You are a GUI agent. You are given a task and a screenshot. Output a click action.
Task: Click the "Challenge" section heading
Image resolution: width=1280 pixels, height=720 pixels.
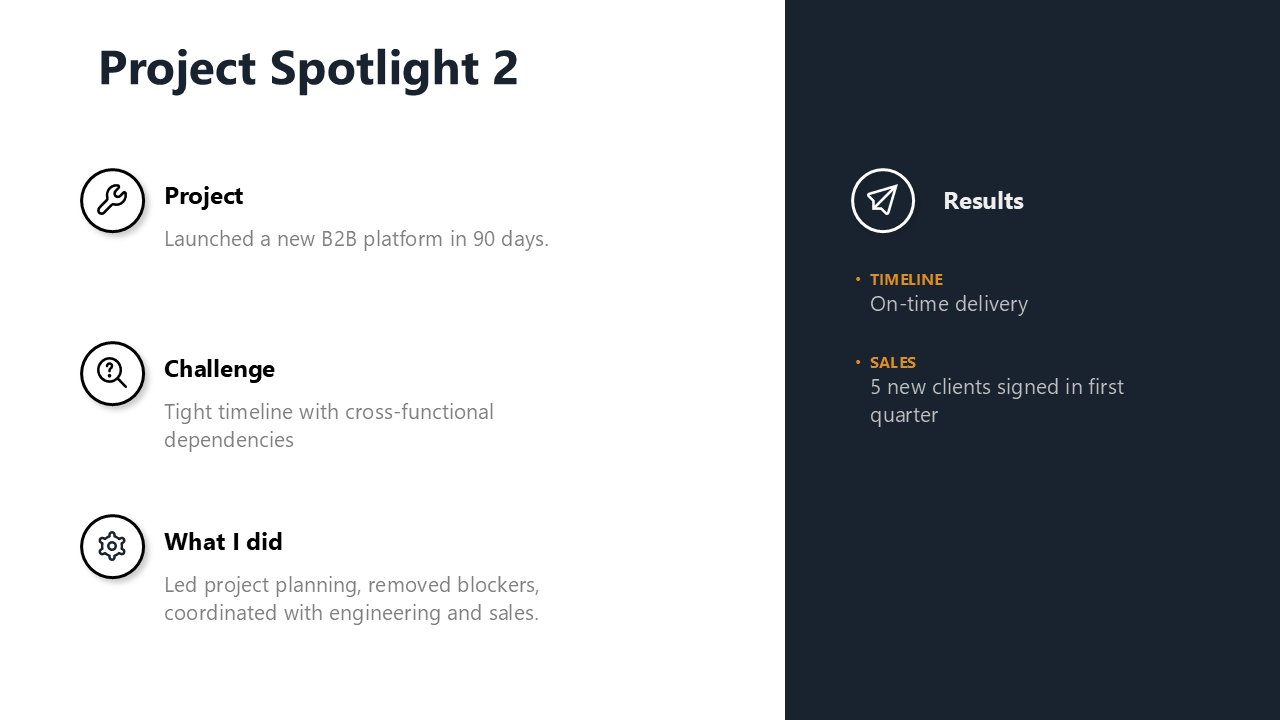(219, 369)
